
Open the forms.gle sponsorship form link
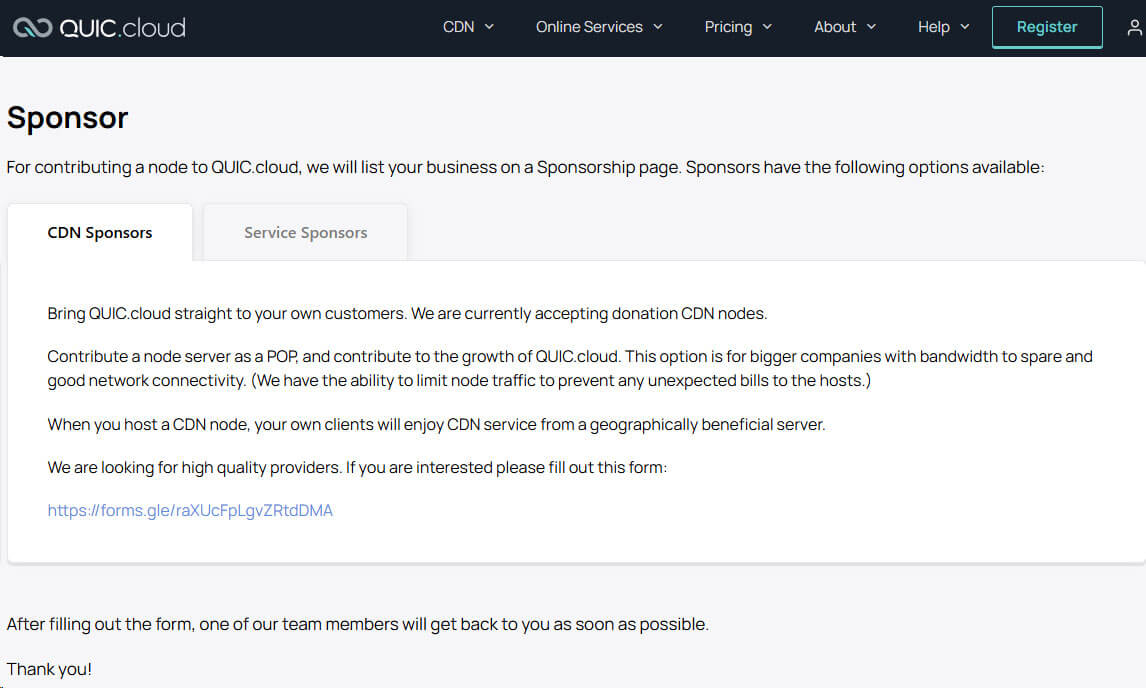point(190,510)
